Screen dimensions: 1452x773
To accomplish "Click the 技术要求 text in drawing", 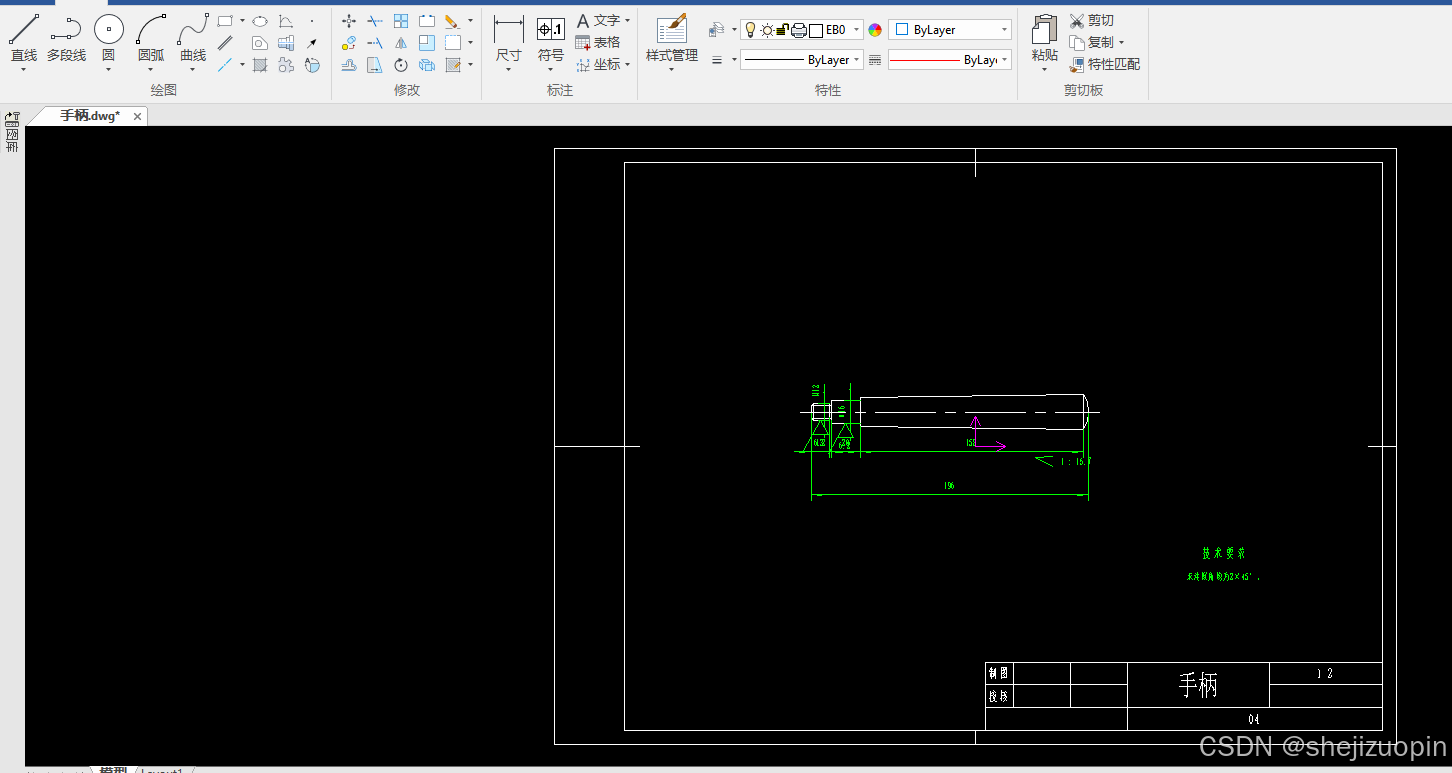I will [1223, 553].
